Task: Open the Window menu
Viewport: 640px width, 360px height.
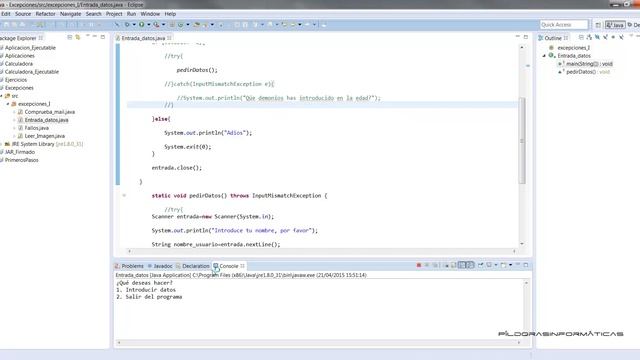Action: tap(150, 14)
